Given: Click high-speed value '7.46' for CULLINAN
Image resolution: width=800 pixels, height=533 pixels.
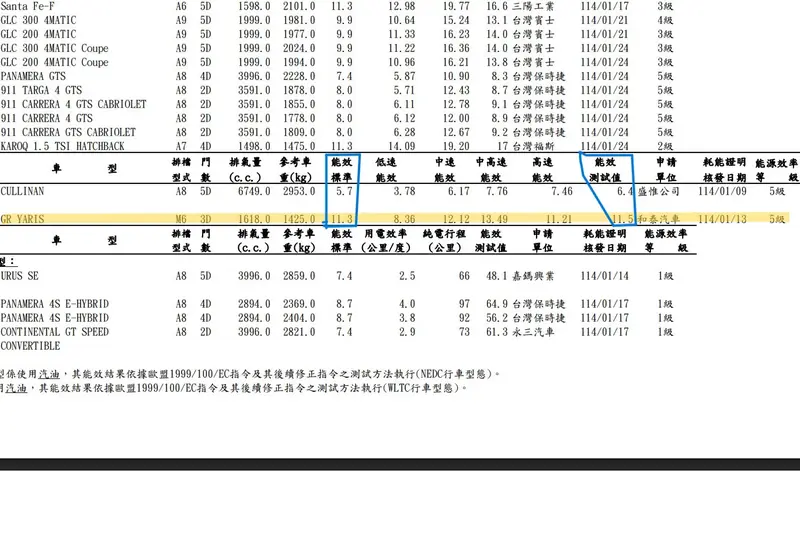Looking at the screenshot, I should [x=562, y=191].
